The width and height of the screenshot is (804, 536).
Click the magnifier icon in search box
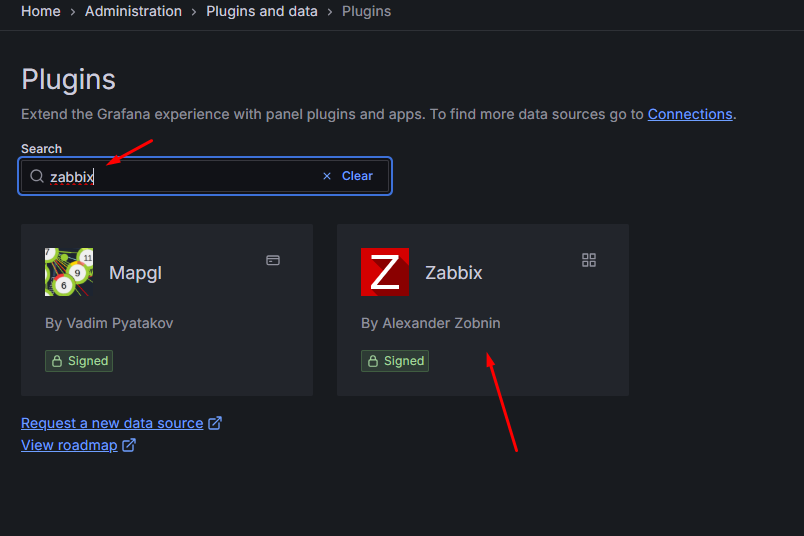(x=37, y=176)
